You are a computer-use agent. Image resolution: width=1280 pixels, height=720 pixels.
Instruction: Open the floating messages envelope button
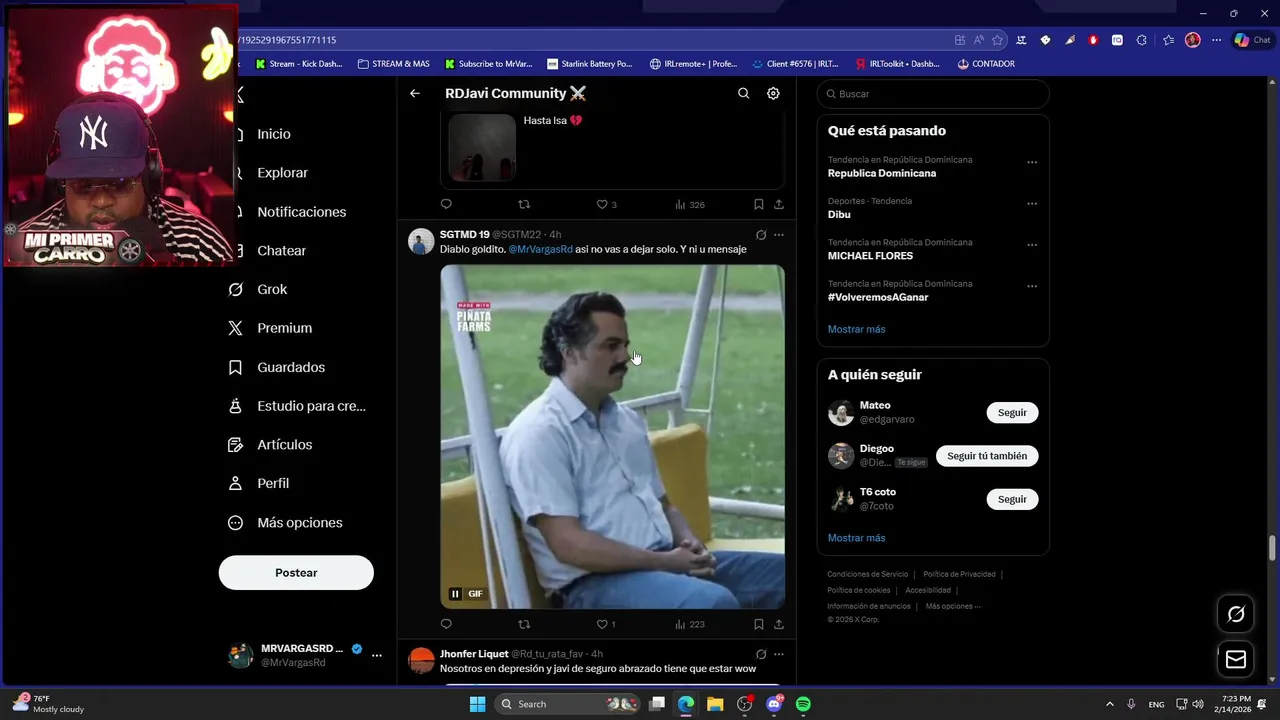click(x=1236, y=660)
